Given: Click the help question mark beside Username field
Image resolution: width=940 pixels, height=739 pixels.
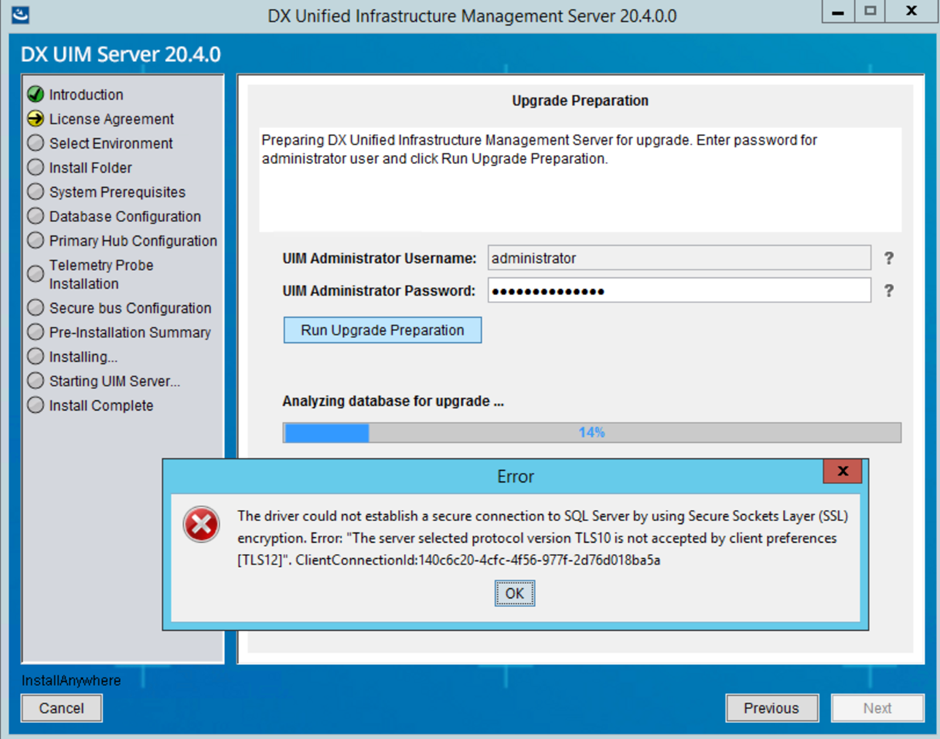Looking at the screenshot, I should tap(888, 258).
